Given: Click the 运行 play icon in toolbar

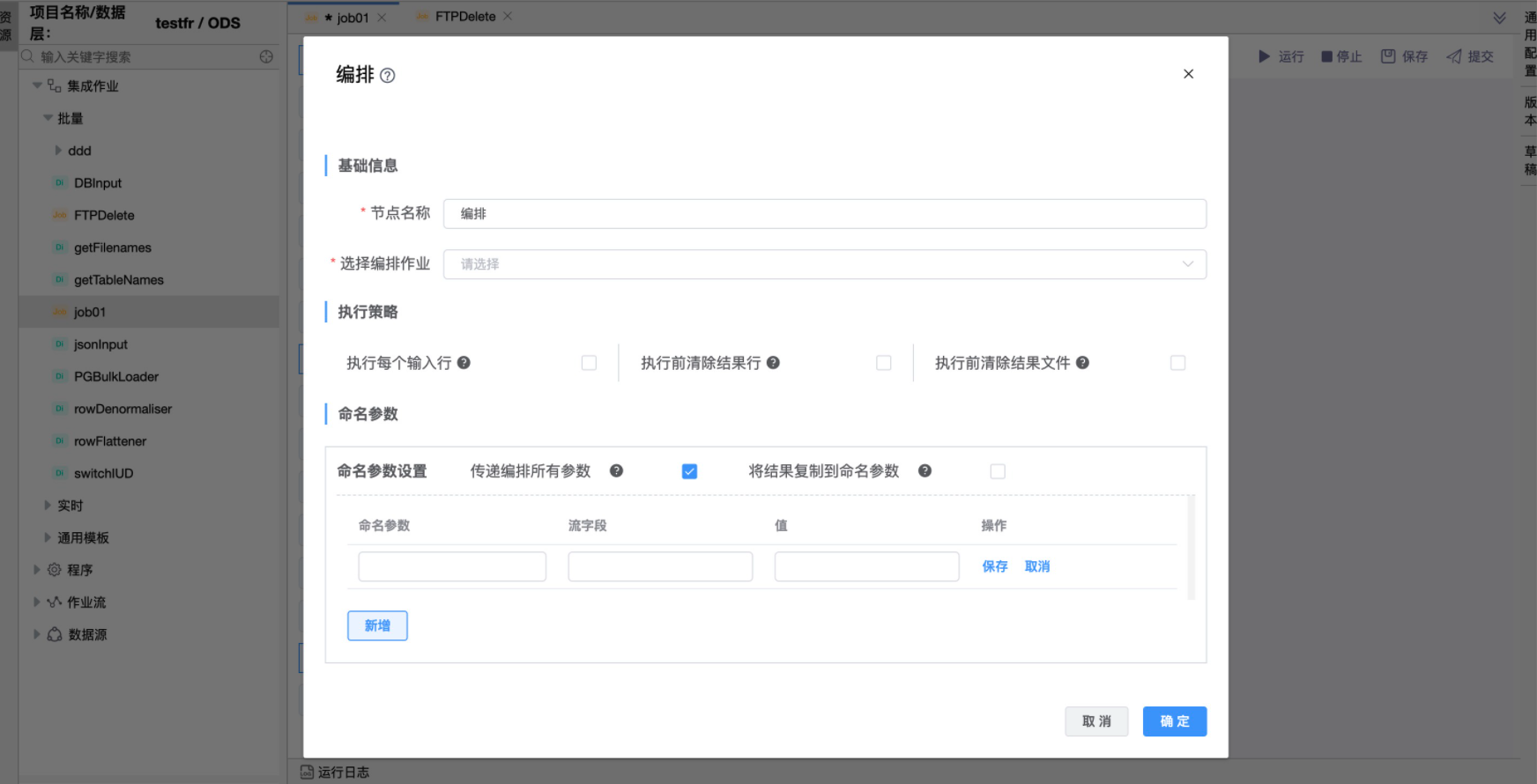Looking at the screenshot, I should (1265, 56).
